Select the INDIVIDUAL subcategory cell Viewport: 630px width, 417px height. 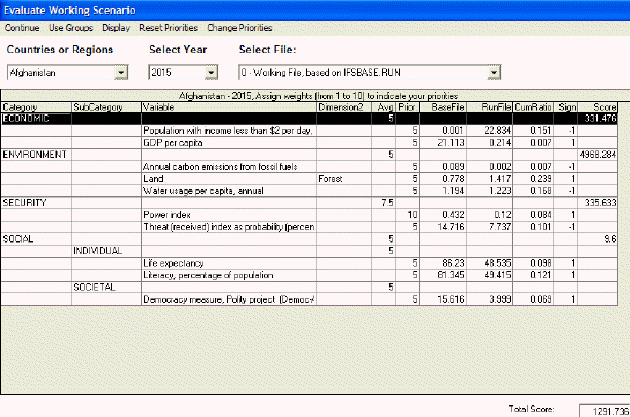[x=106, y=250]
